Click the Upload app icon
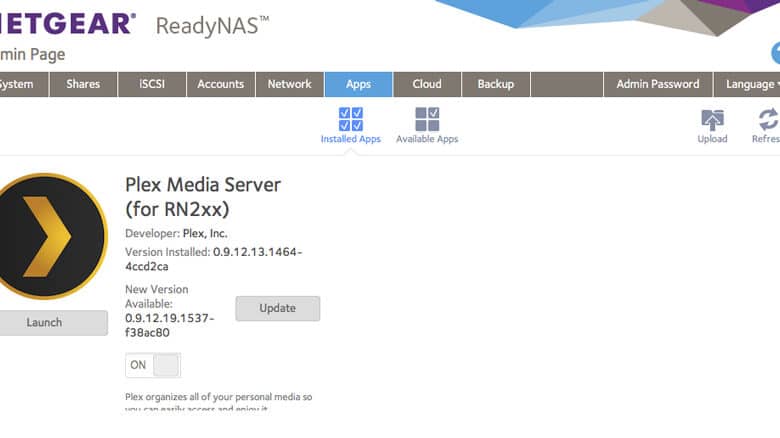This screenshot has width=780, height=438. [712, 126]
